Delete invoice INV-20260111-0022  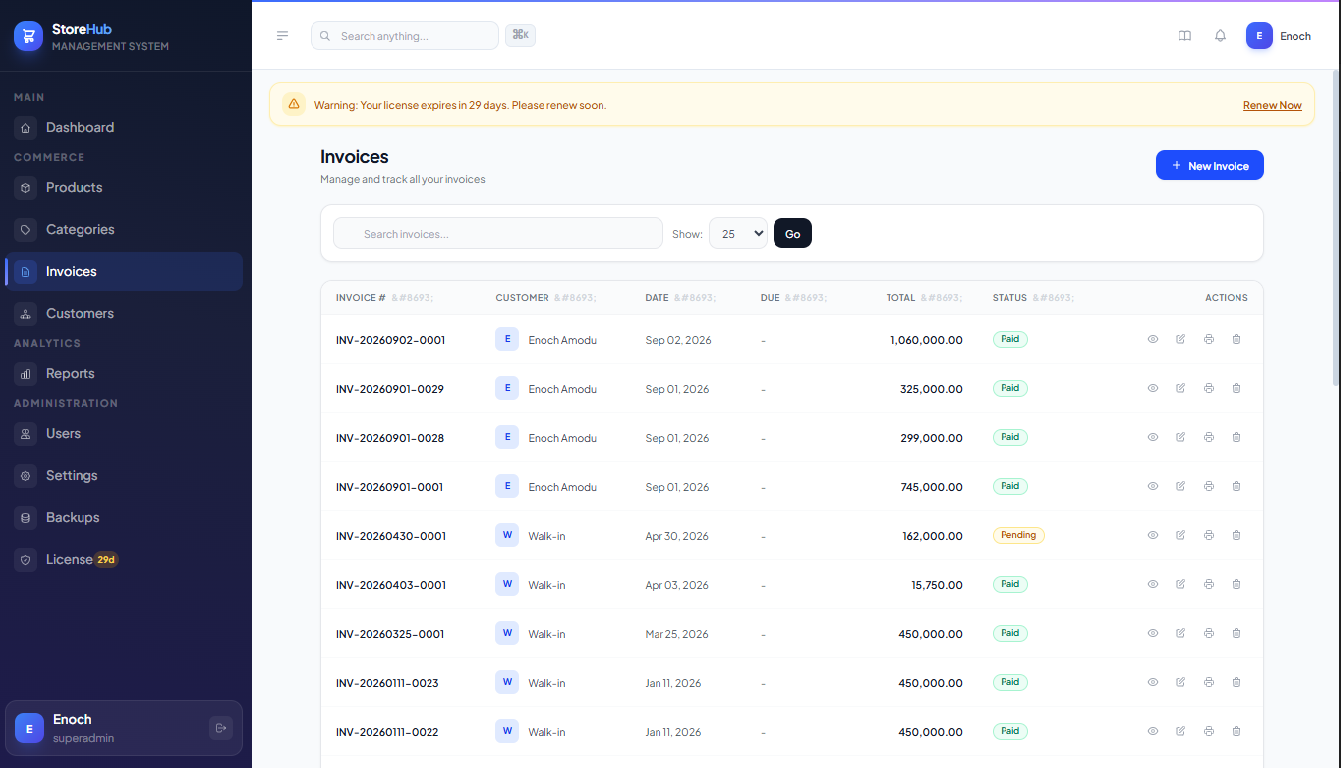pyautogui.click(x=1237, y=732)
